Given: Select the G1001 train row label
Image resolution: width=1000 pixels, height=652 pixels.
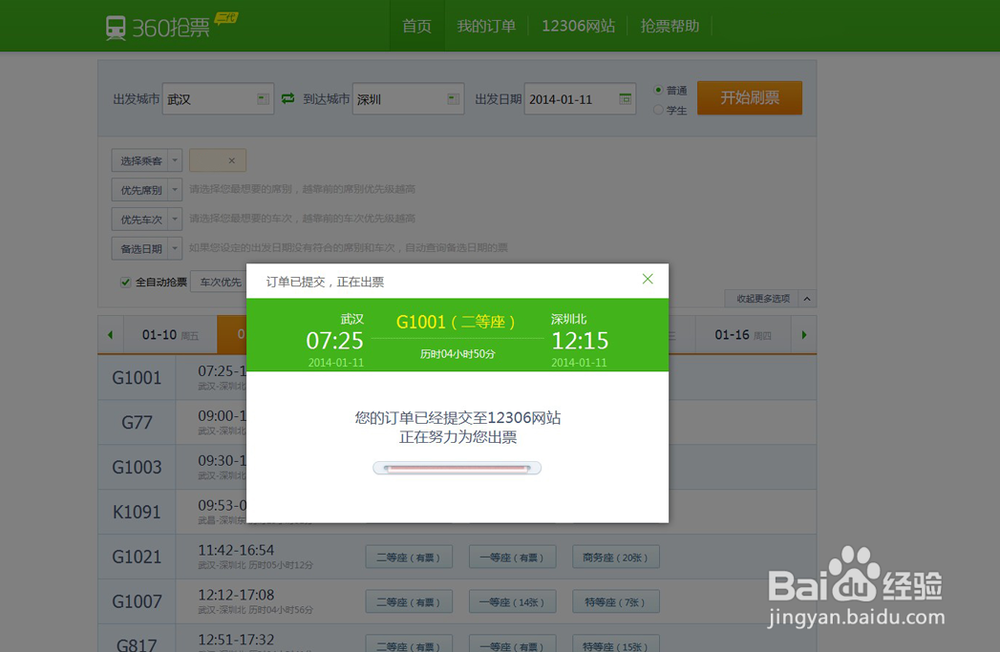Looking at the screenshot, I should tap(136, 378).
